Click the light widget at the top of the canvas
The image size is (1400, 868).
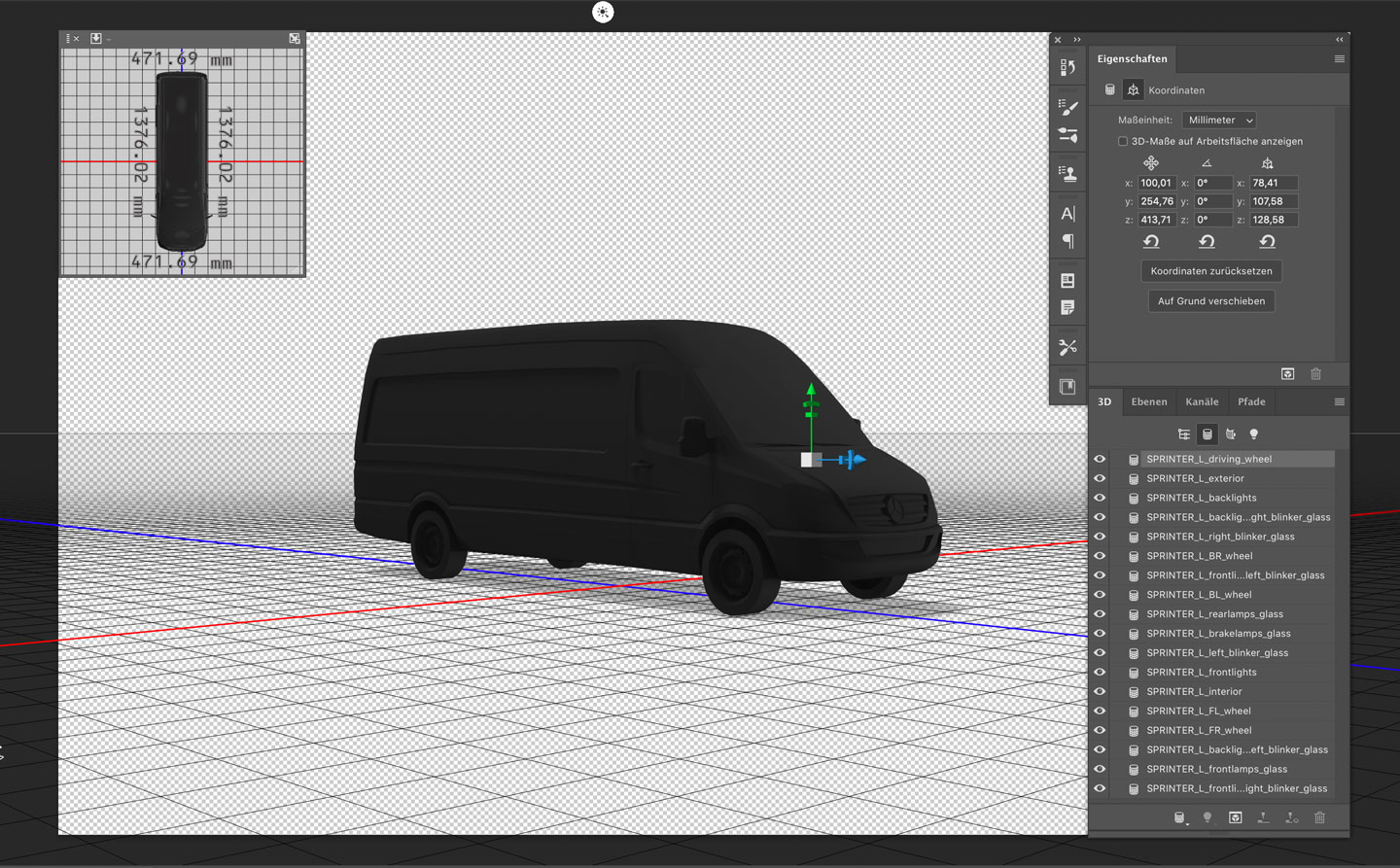[x=603, y=13]
